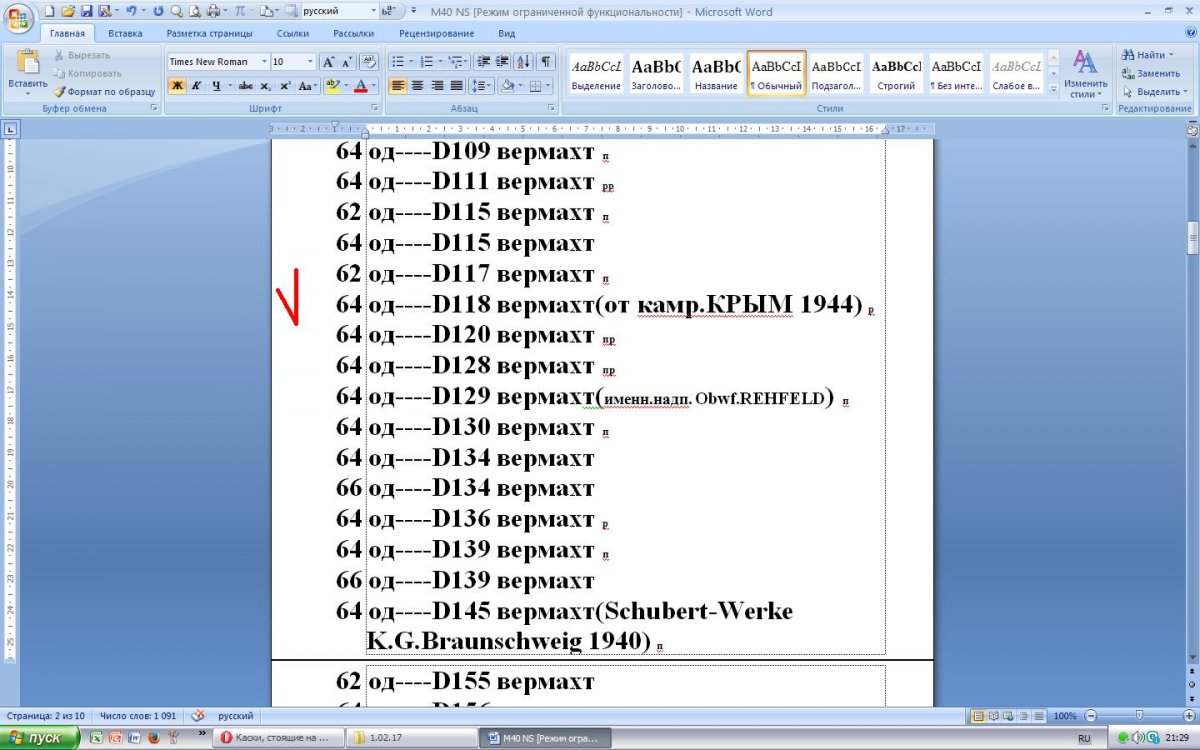Image resolution: width=1200 pixels, height=750 pixels.
Task: Open the Рецензирование tab
Action: [x=436, y=33]
